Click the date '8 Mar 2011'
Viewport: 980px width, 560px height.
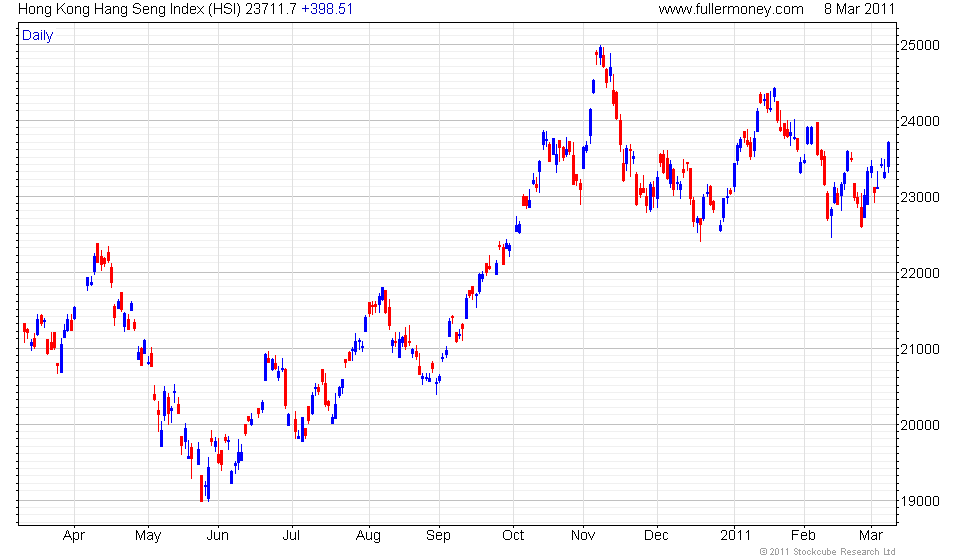pos(859,9)
